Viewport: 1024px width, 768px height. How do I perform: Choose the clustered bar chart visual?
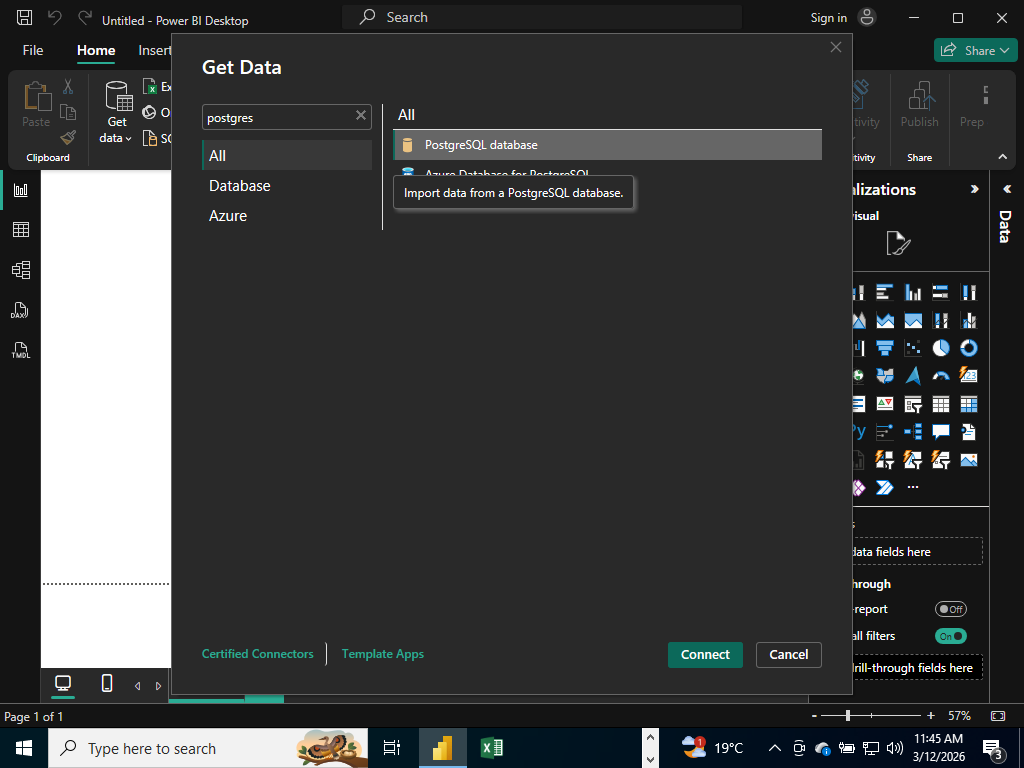click(885, 292)
